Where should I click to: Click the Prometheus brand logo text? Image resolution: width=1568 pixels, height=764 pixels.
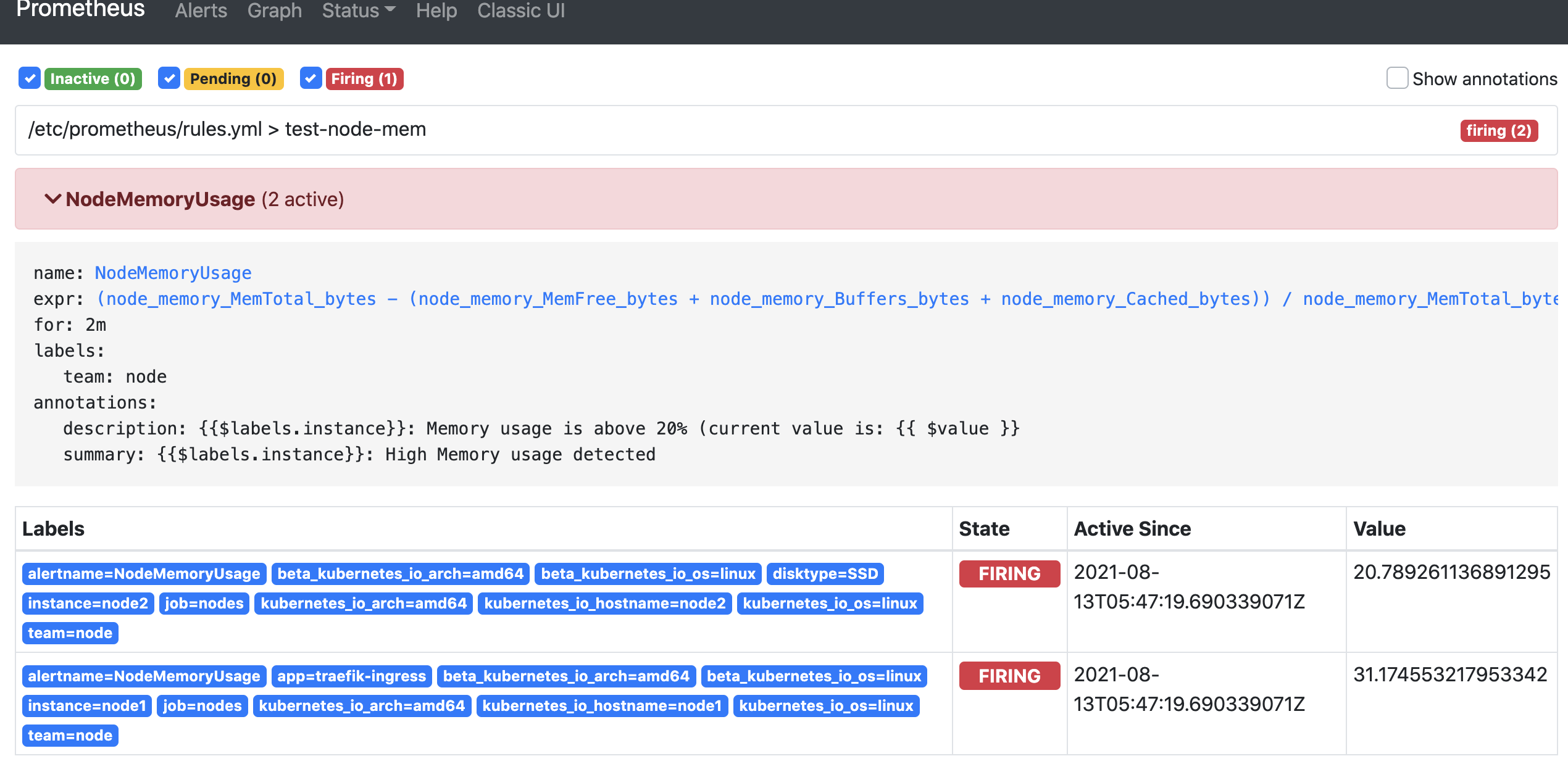pos(80,9)
